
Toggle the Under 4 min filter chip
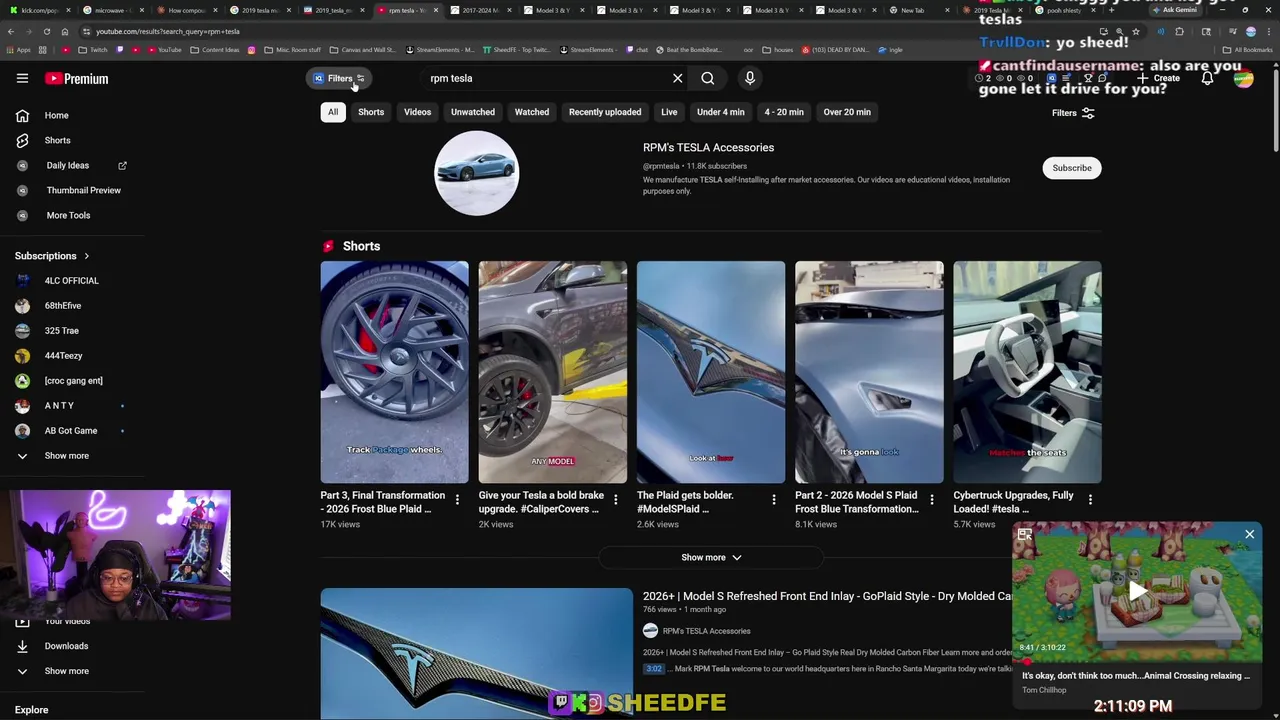pyautogui.click(x=721, y=112)
